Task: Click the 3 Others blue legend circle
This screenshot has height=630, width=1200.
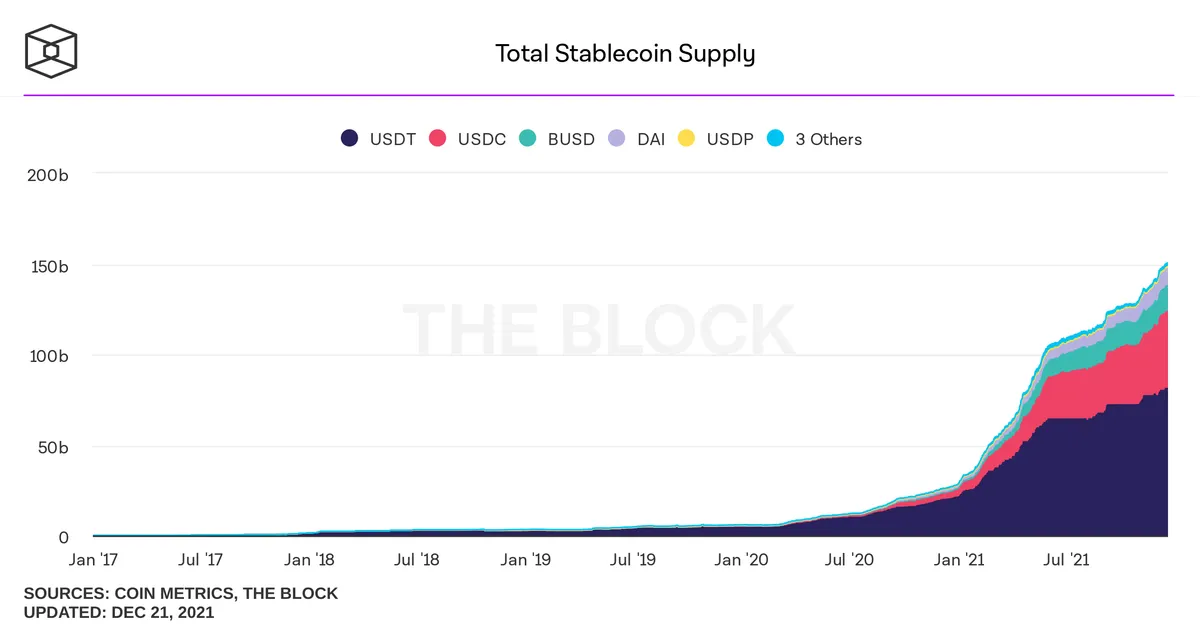Action: coord(775,139)
